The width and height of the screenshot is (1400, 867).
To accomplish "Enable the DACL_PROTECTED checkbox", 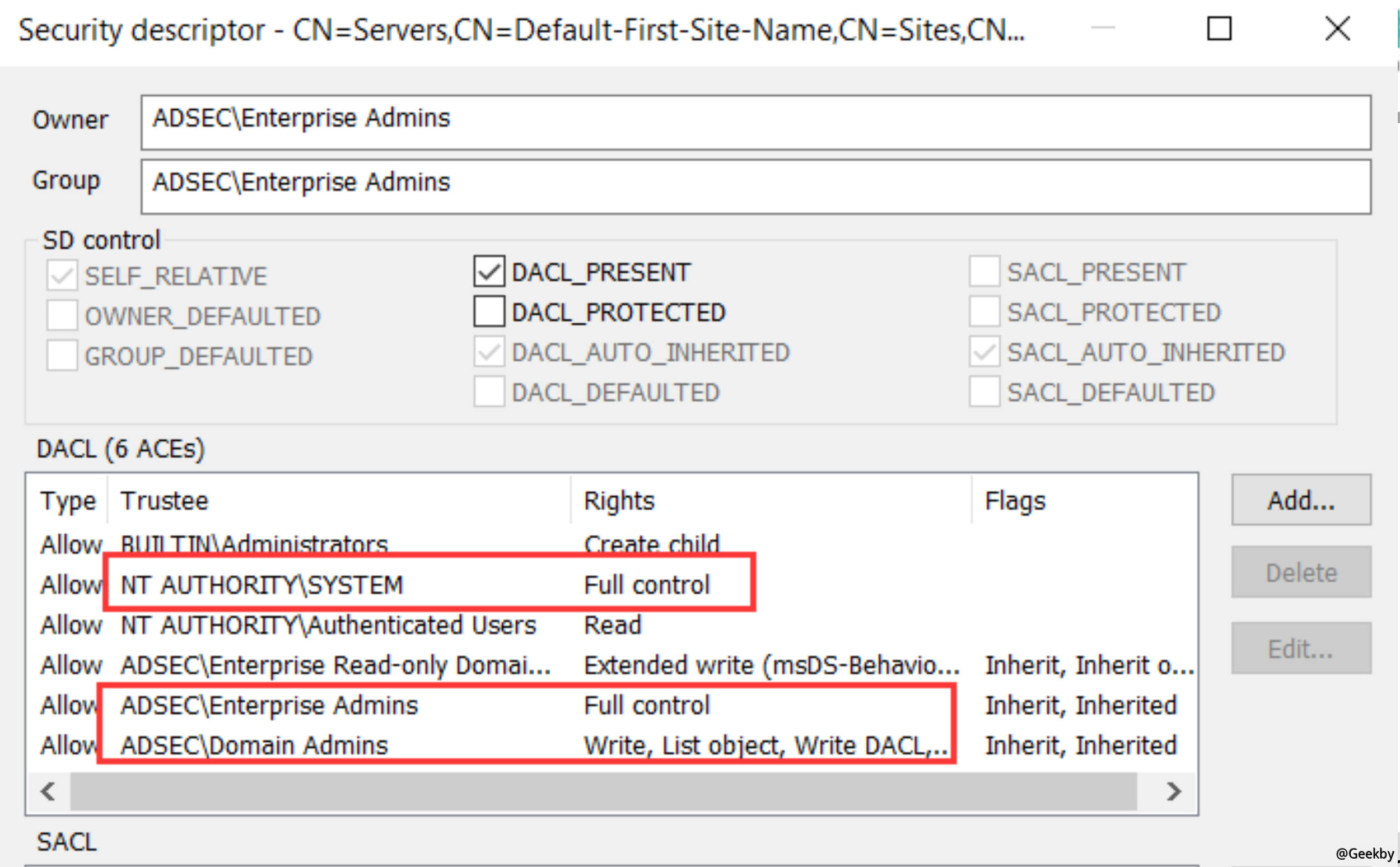I will [489, 311].
